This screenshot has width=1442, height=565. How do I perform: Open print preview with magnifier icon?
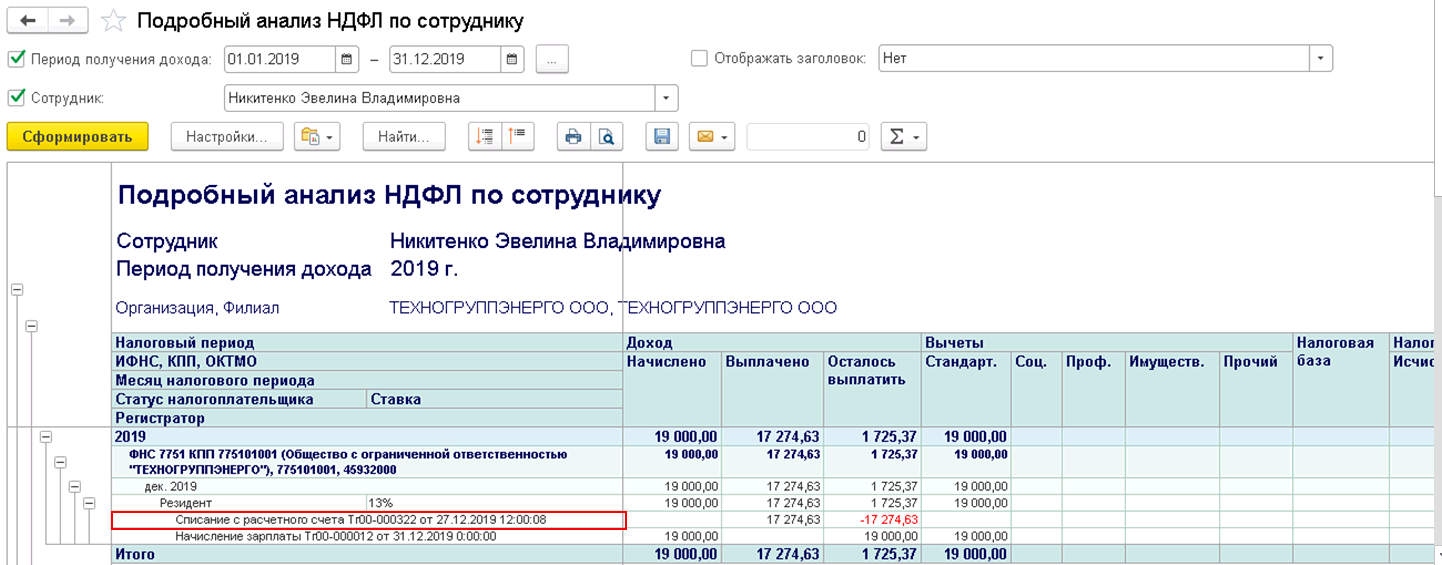(606, 137)
